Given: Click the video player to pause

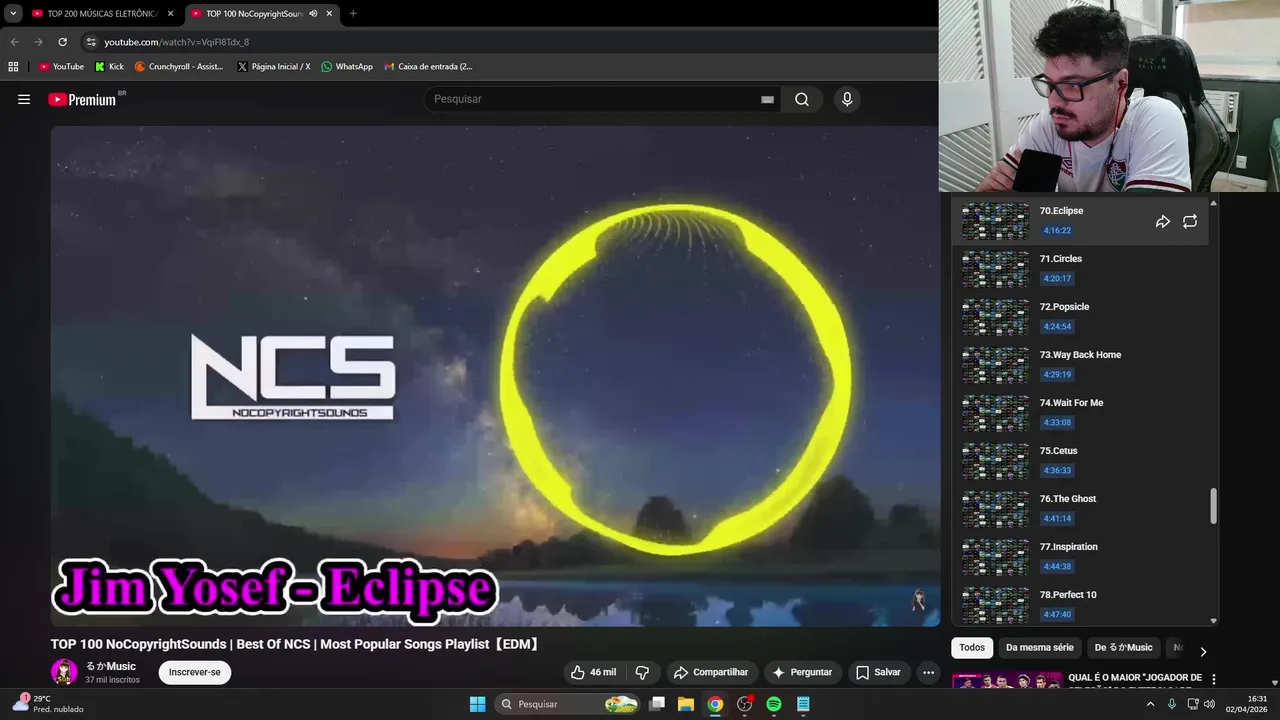Looking at the screenshot, I should tap(495, 376).
